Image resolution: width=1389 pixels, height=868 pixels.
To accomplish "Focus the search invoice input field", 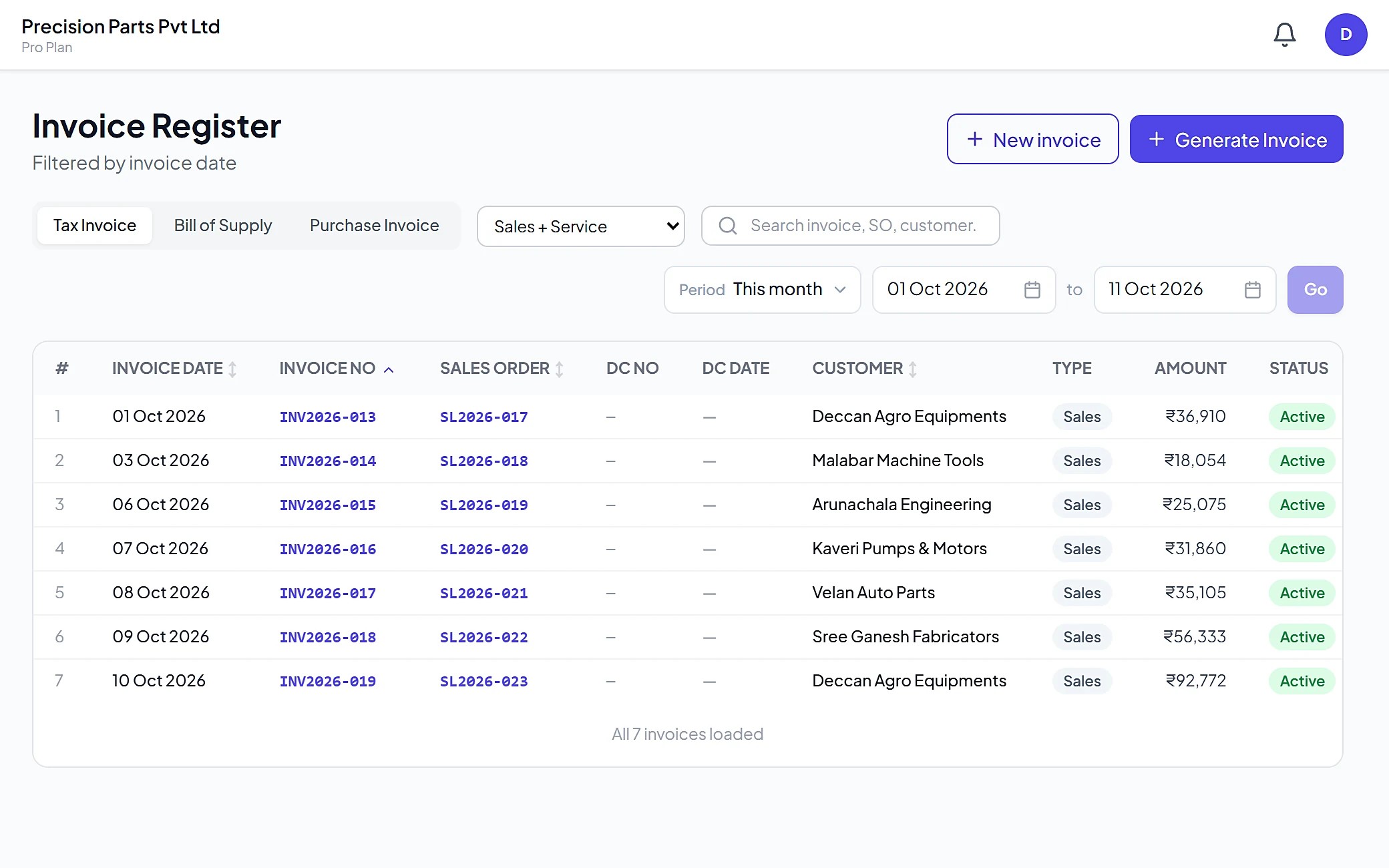I will pos(851,226).
